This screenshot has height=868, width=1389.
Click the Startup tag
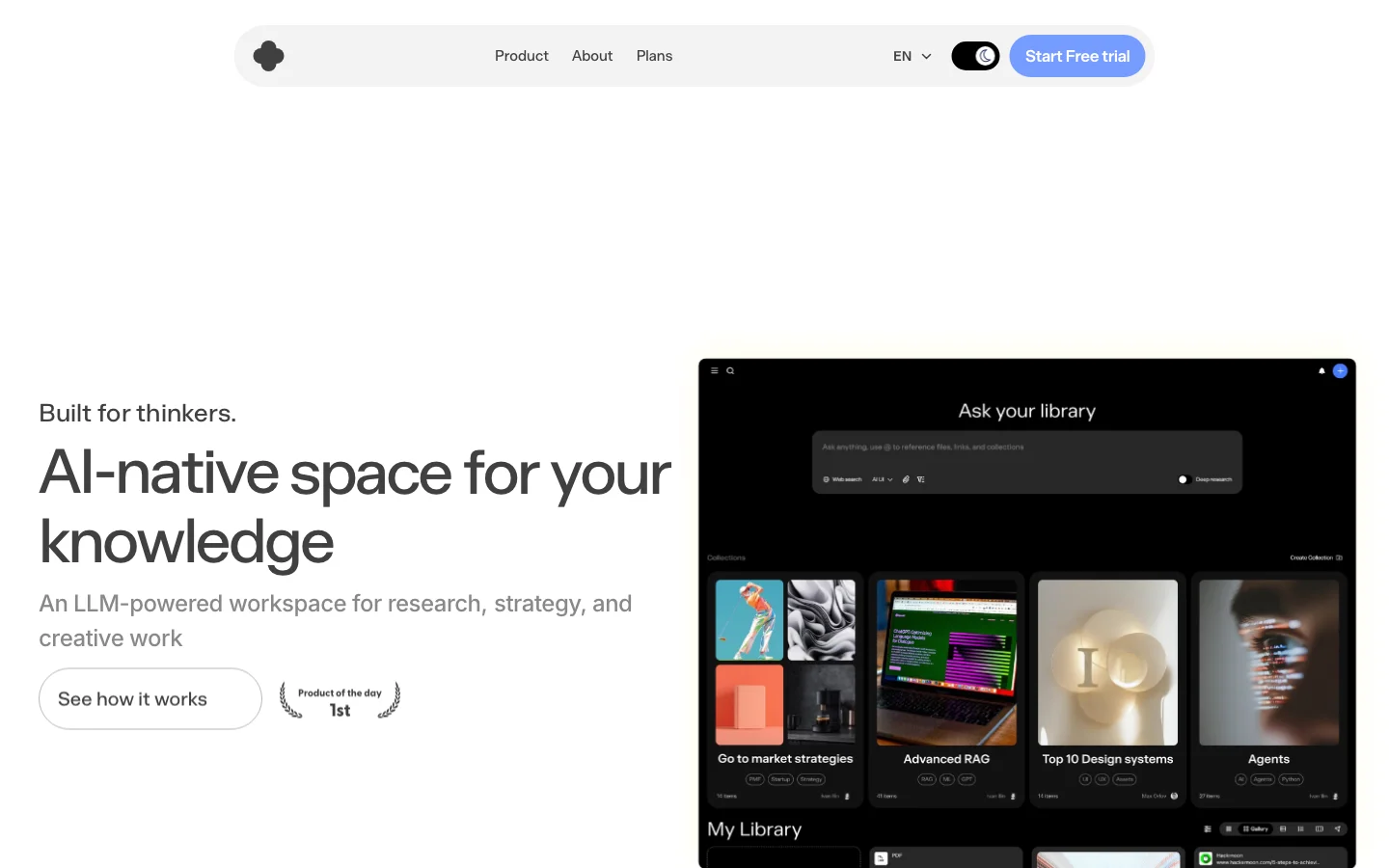780,779
